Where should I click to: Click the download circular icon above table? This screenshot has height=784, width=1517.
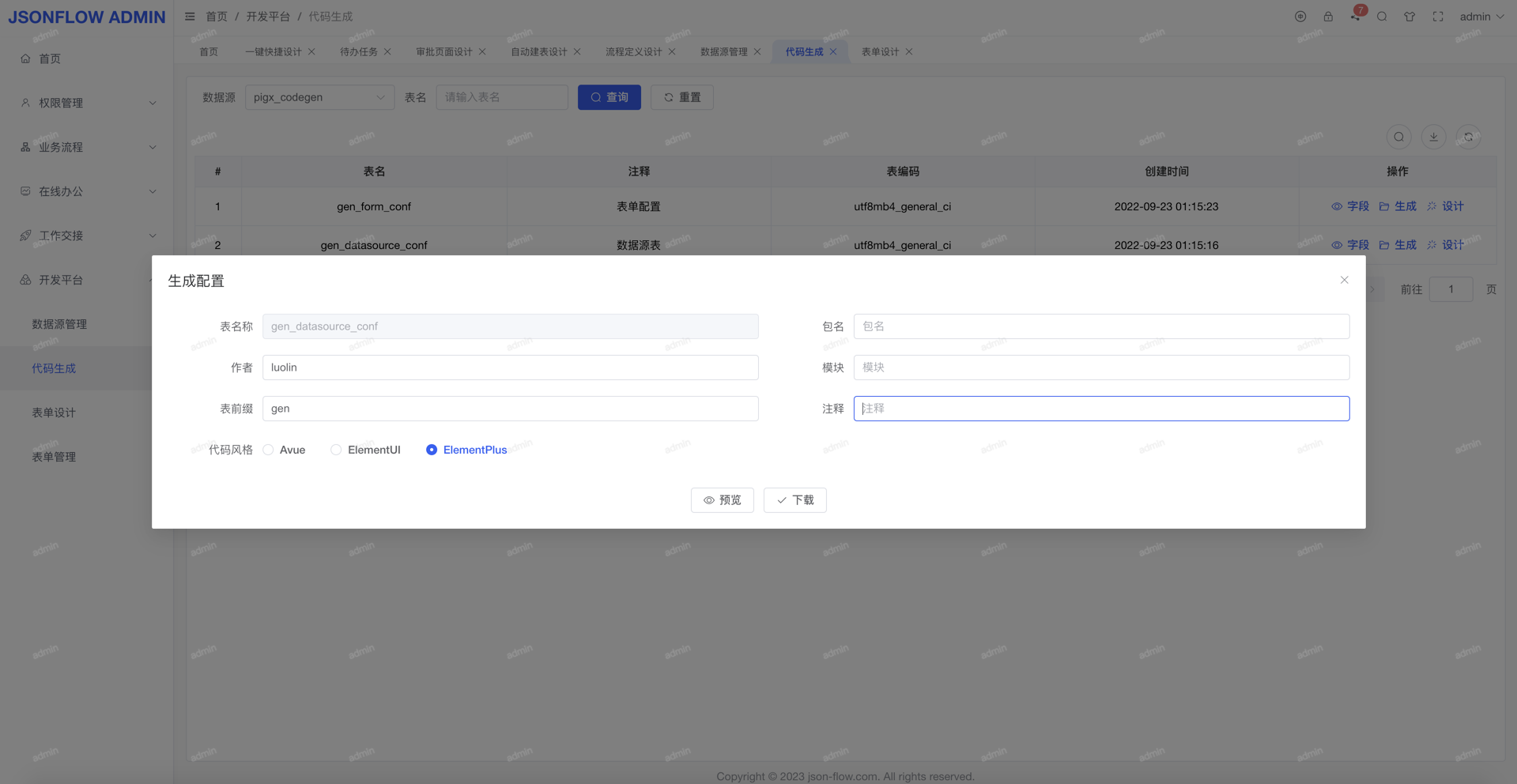point(1433,137)
